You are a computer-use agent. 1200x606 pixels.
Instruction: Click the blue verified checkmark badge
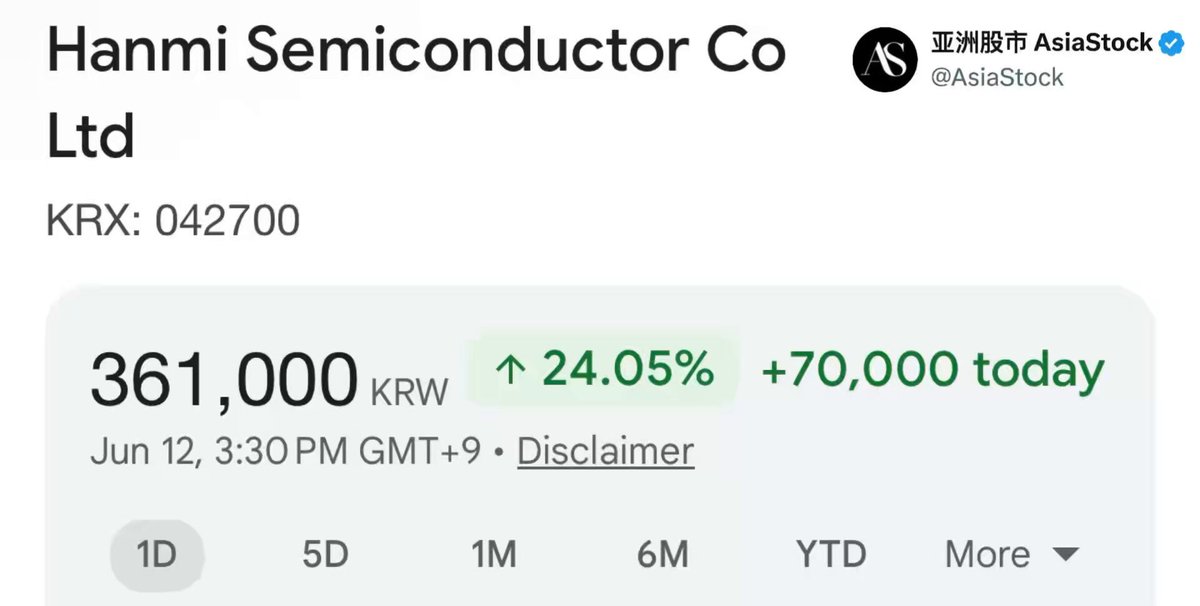(1169, 43)
